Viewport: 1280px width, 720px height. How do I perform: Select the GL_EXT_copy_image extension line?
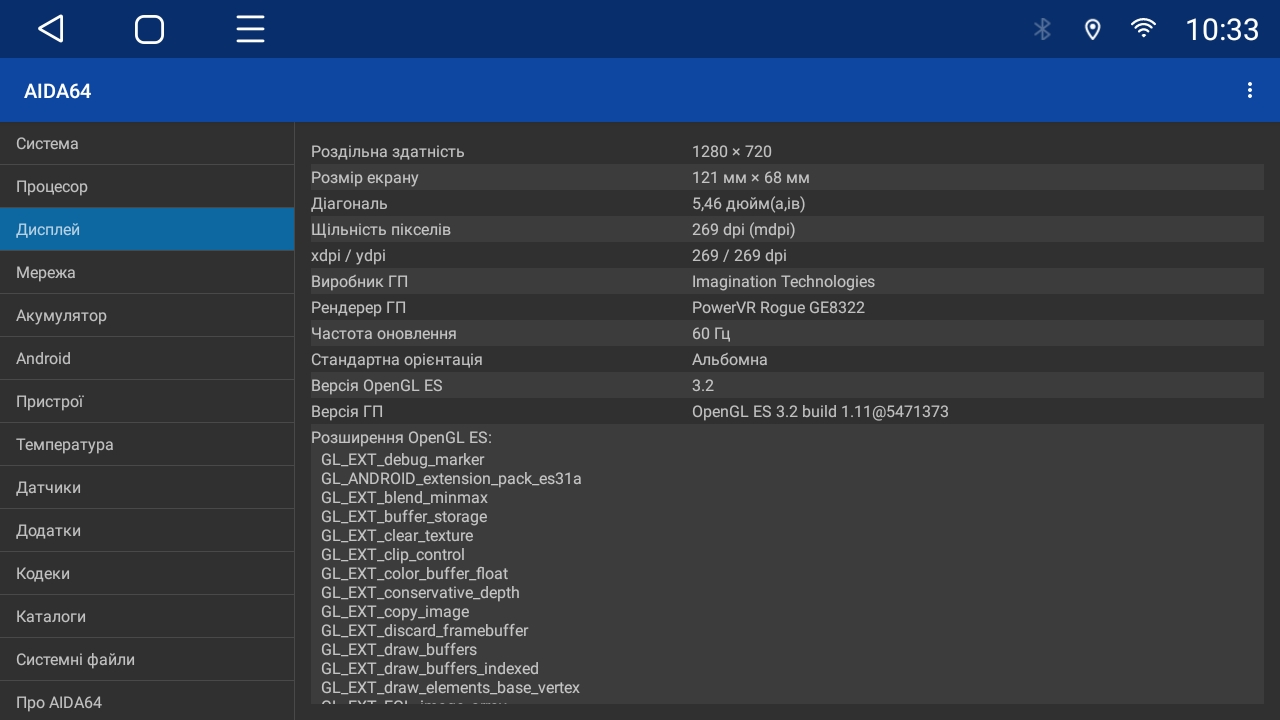point(395,612)
